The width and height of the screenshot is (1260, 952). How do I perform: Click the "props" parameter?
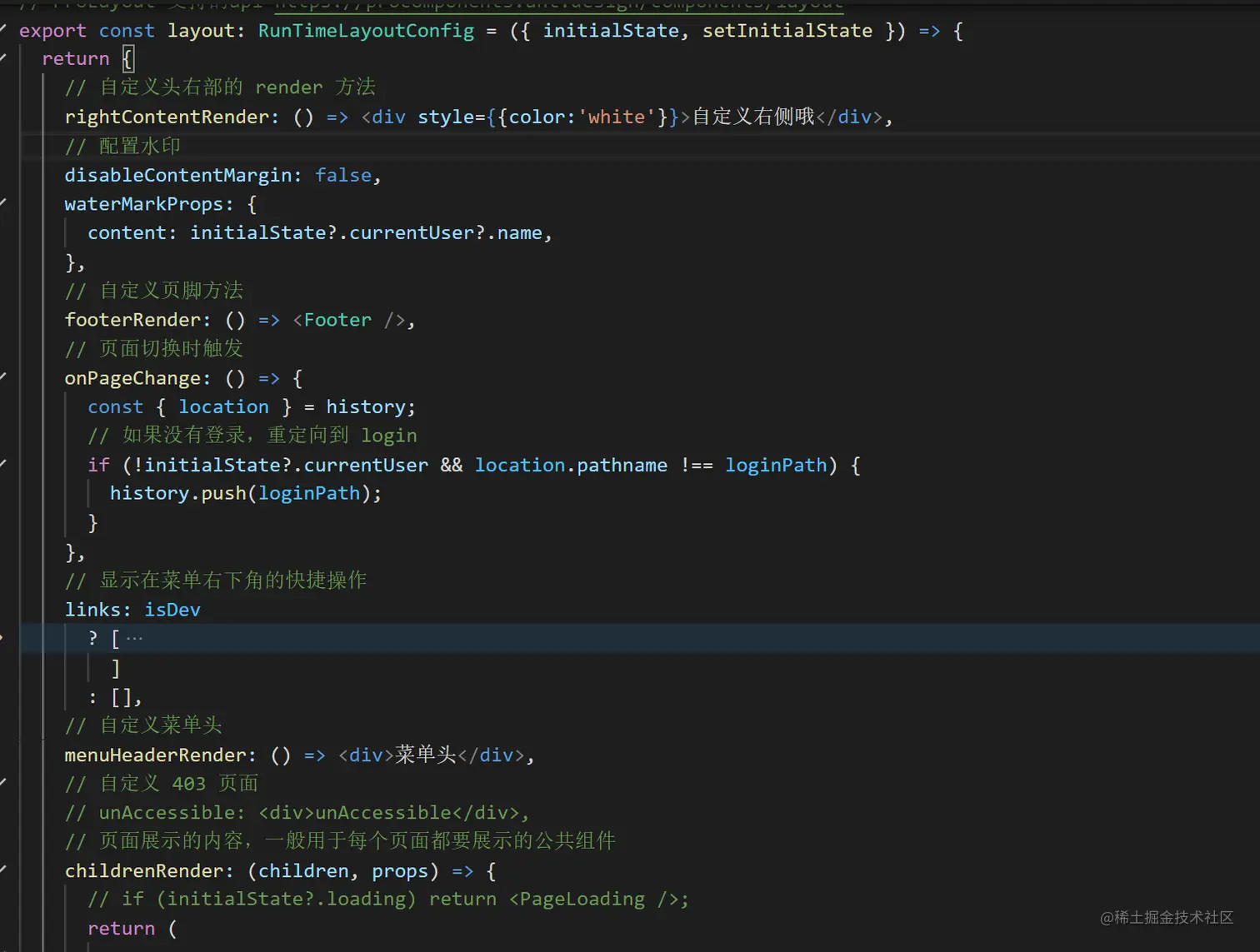[x=400, y=871]
